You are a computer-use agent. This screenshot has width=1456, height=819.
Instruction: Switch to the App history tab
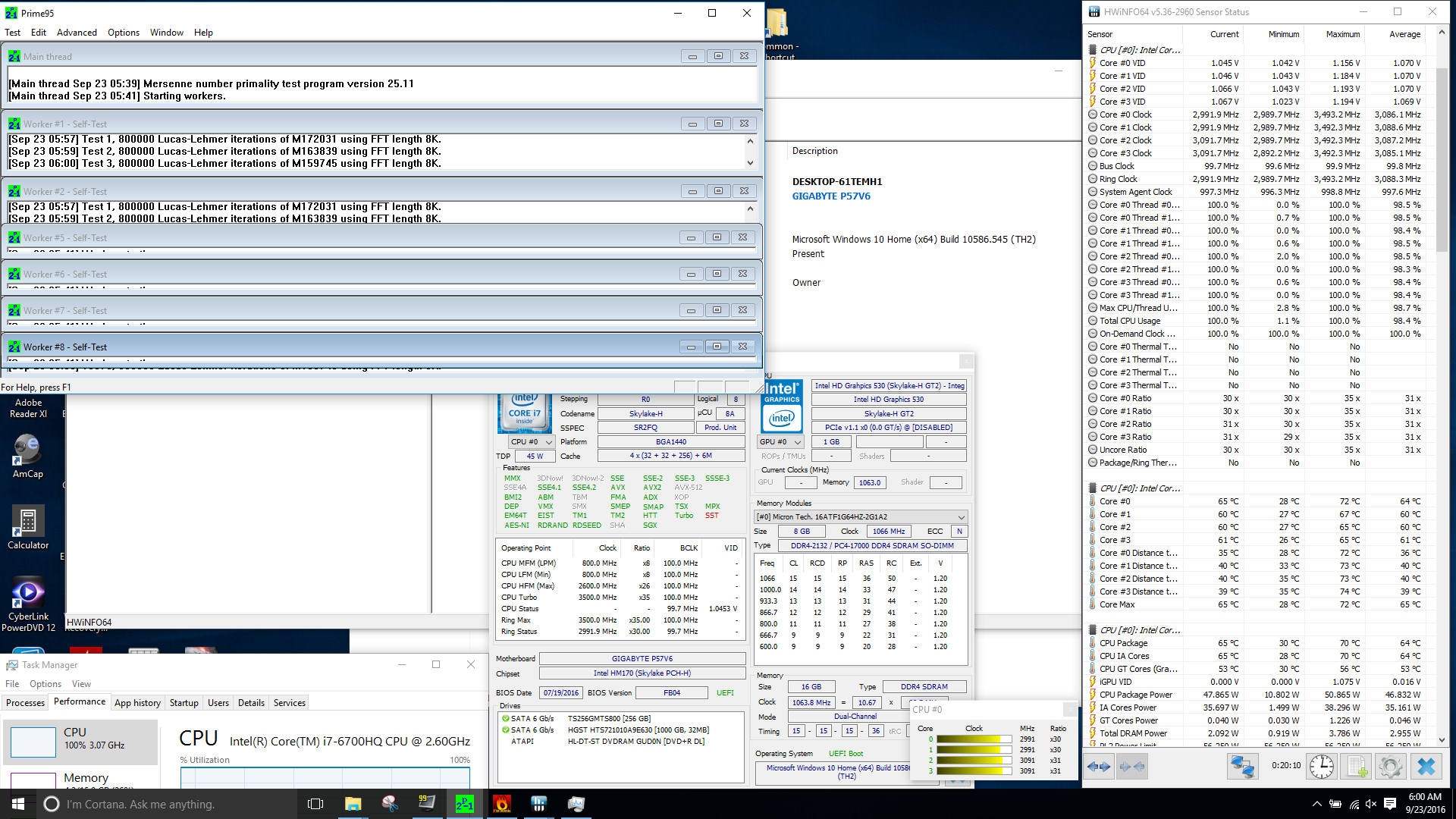(x=137, y=703)
